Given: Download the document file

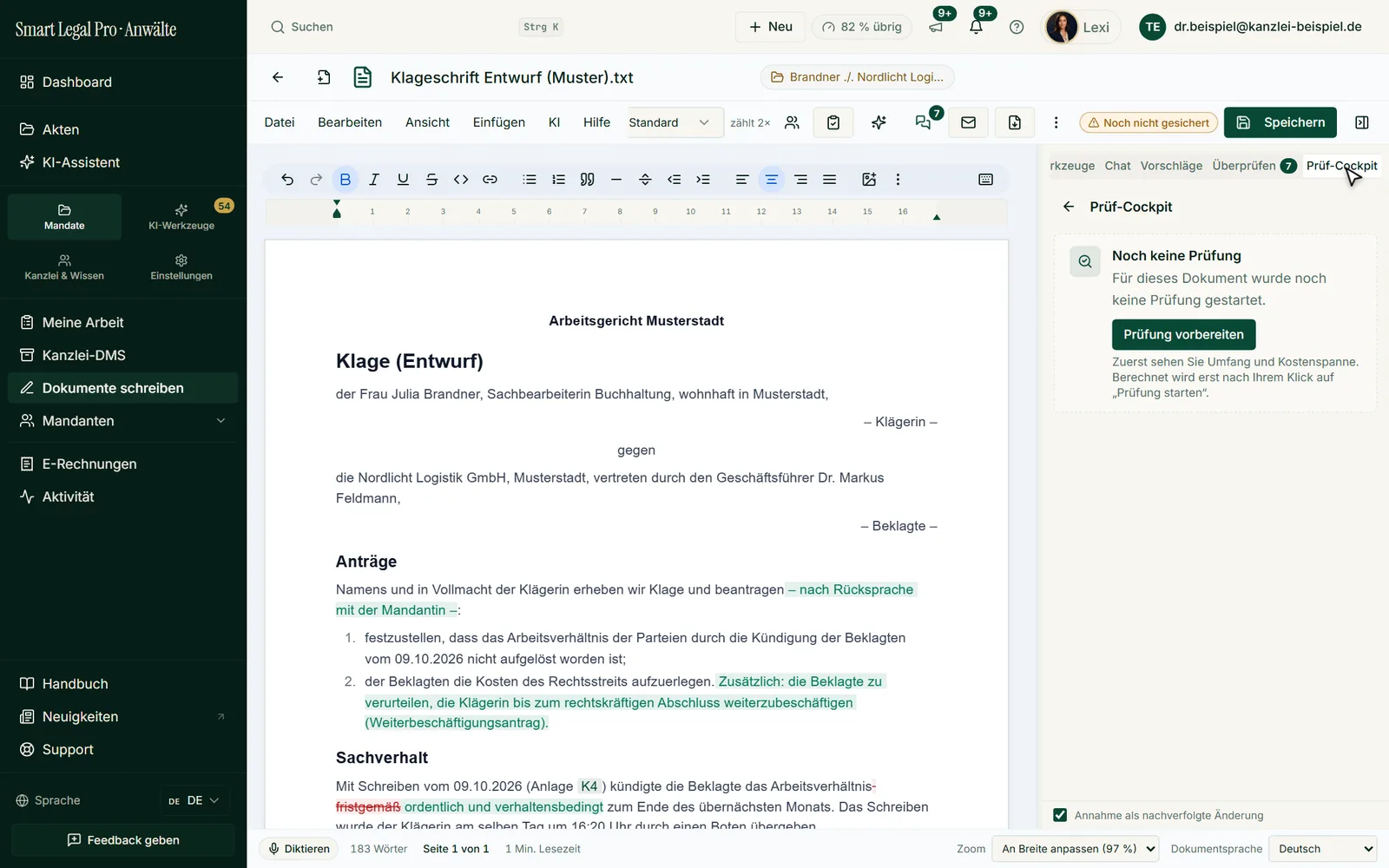Looking at the screenshot, I should pos(1015,122).
